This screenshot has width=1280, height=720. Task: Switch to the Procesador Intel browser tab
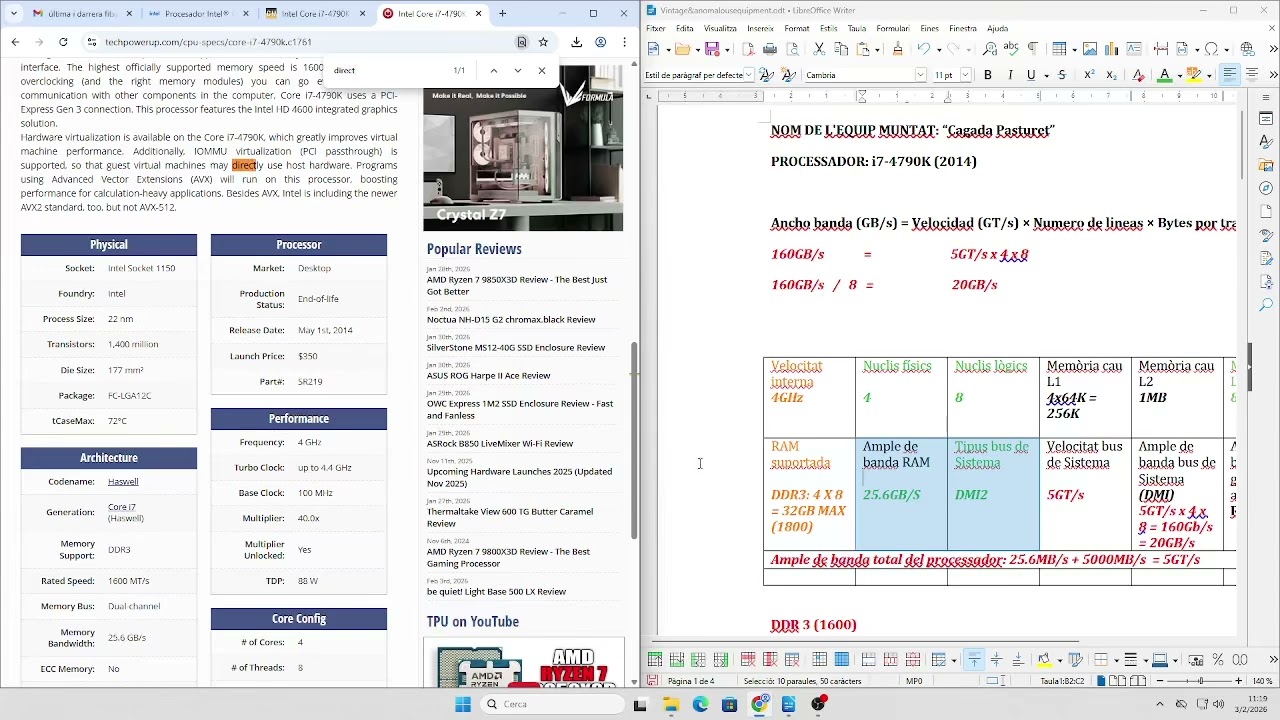pos(196,14)
